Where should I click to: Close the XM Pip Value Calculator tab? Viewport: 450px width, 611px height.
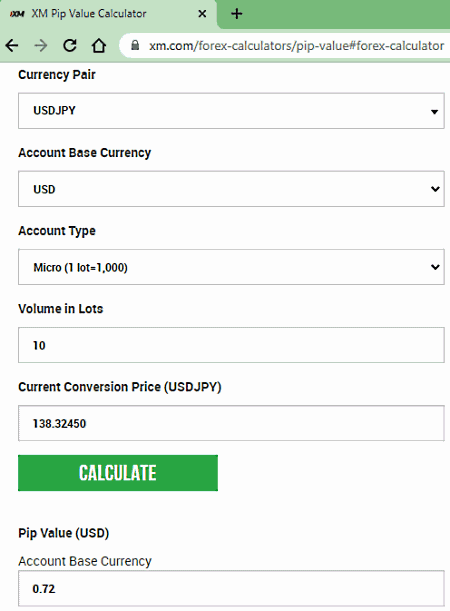click(202, 14)
